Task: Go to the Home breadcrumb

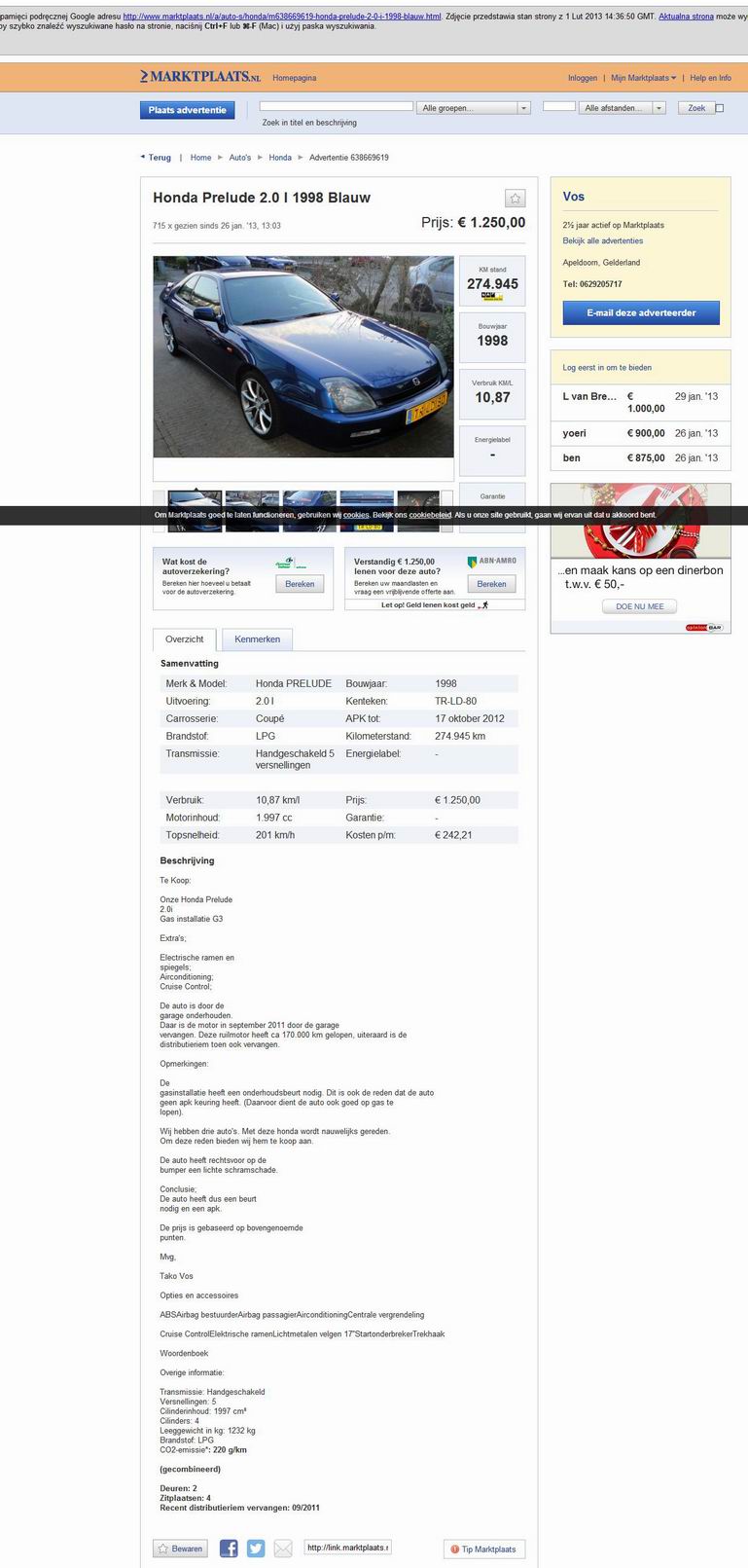Action: (200, 157)
